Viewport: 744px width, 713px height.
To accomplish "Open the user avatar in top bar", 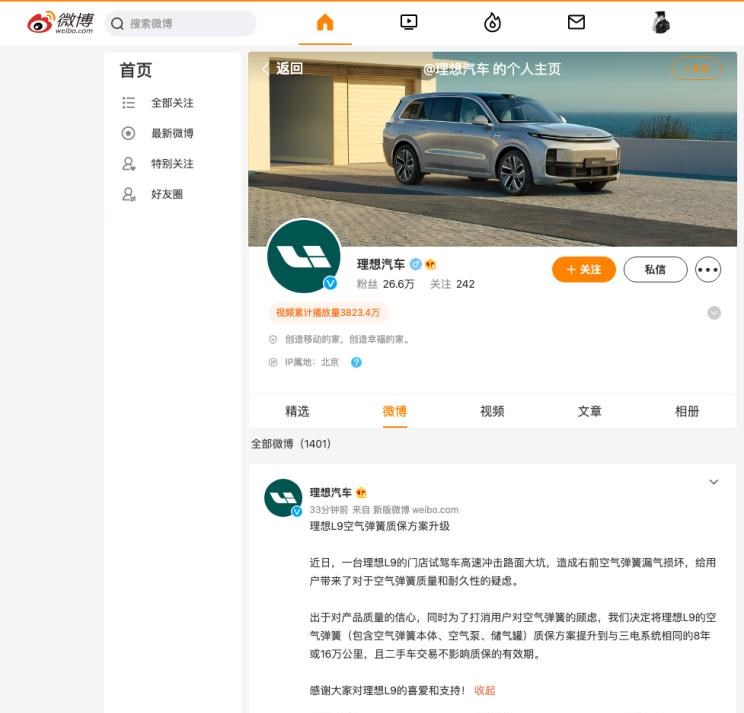I will 660,22.
